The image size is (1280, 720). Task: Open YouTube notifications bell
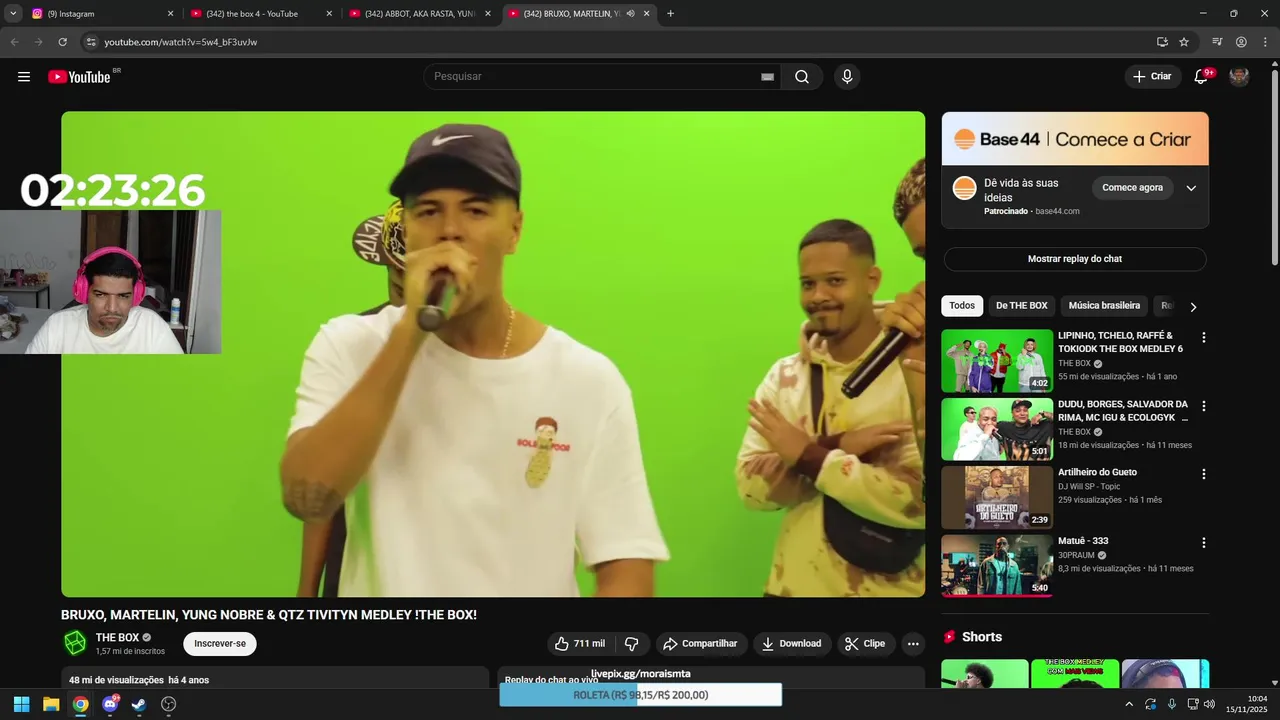click(x=1201, y=77)
